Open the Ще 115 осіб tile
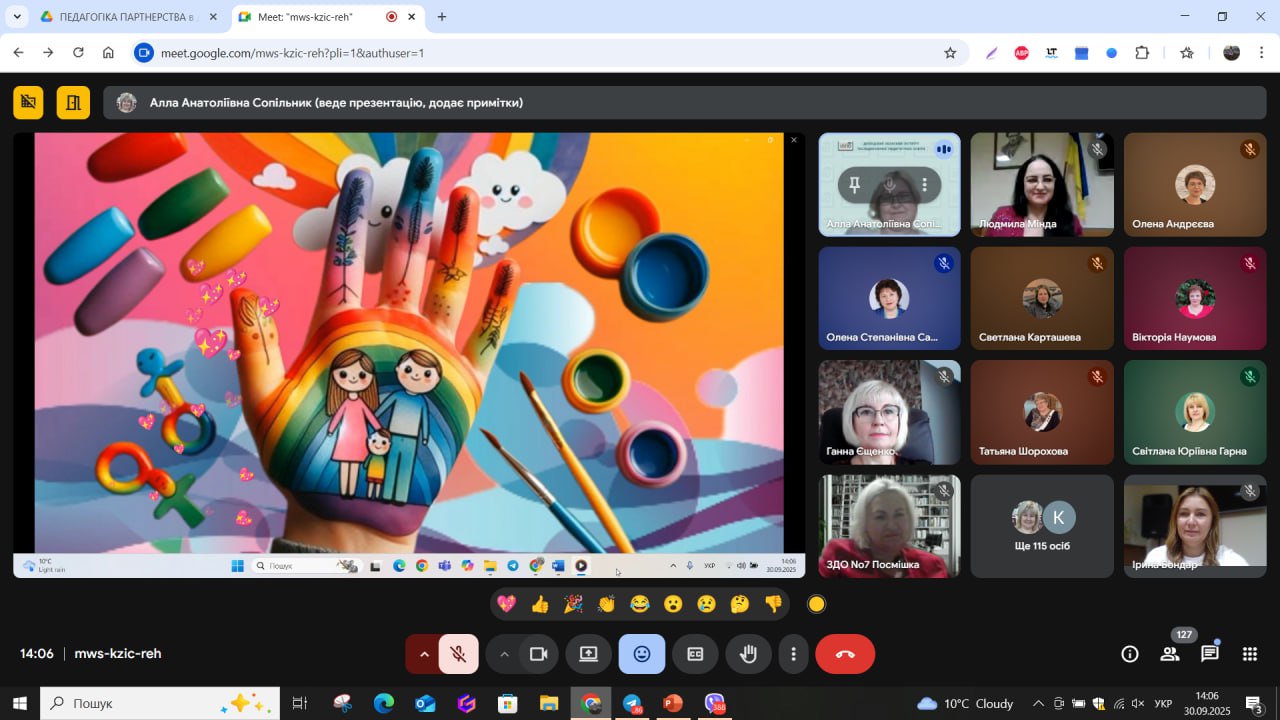 [x=1041, y=526]
